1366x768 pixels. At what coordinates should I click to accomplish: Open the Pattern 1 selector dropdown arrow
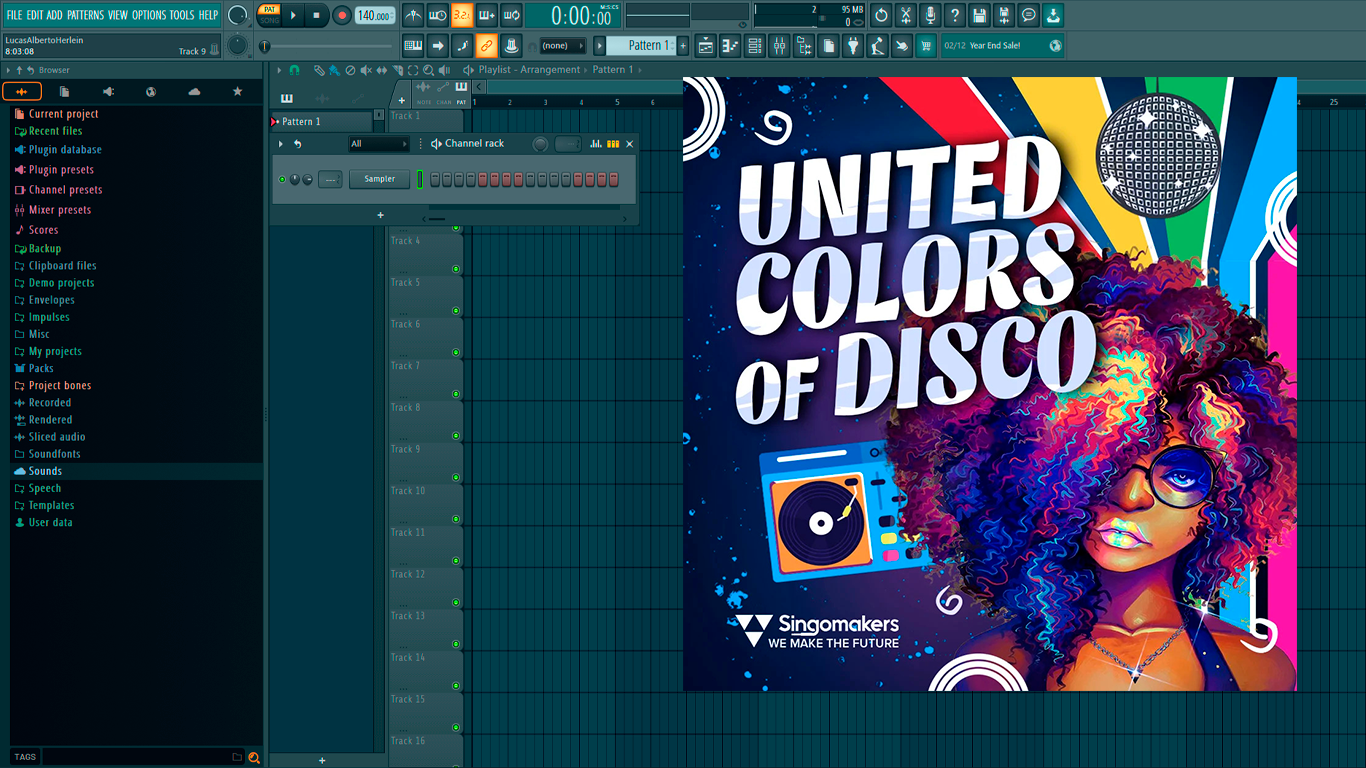coord(600,45)
